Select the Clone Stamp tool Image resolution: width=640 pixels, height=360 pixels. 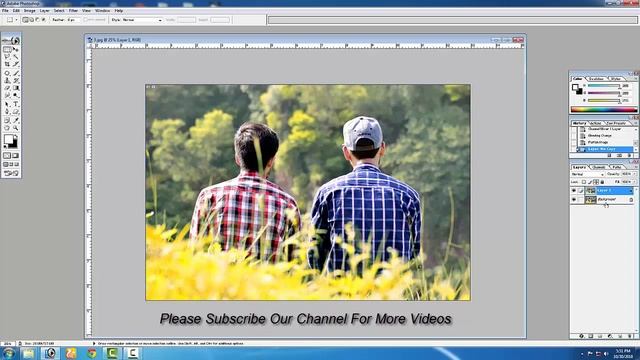click(7, 80)
